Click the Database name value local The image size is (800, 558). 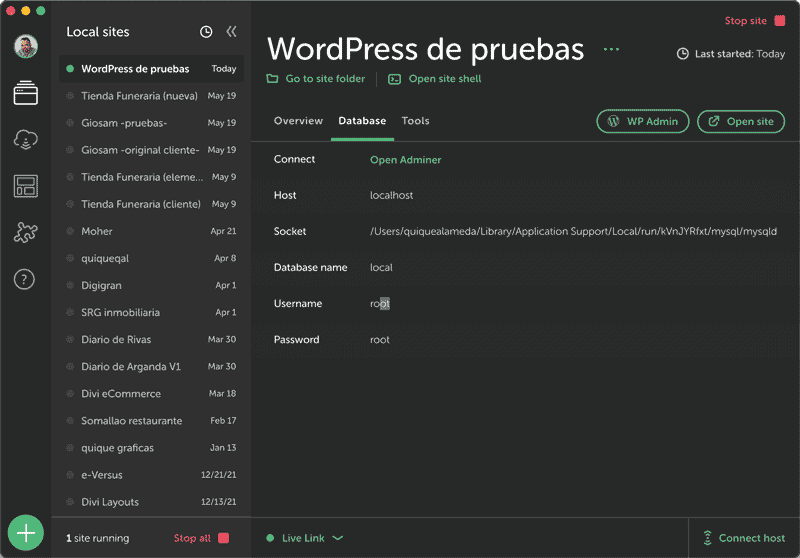(381, 268)
